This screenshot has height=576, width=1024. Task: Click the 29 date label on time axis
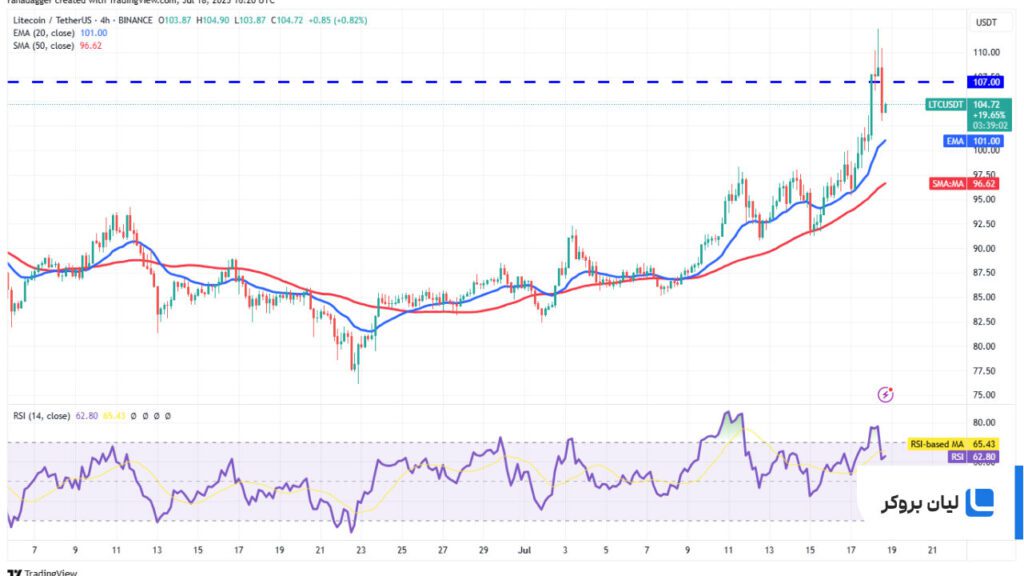click(483, 551)
